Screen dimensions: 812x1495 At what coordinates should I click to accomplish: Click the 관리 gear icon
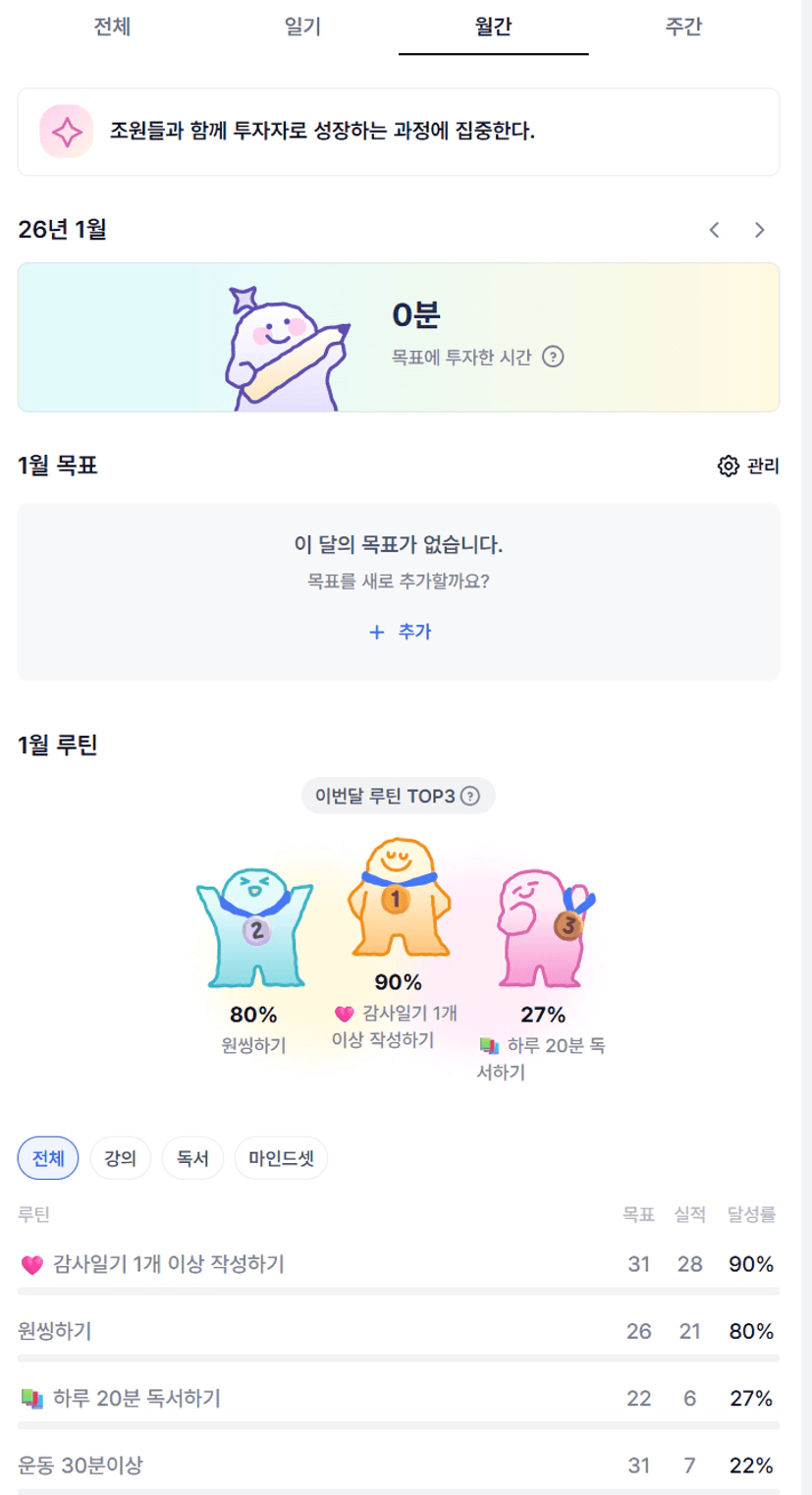pos(728,466)
